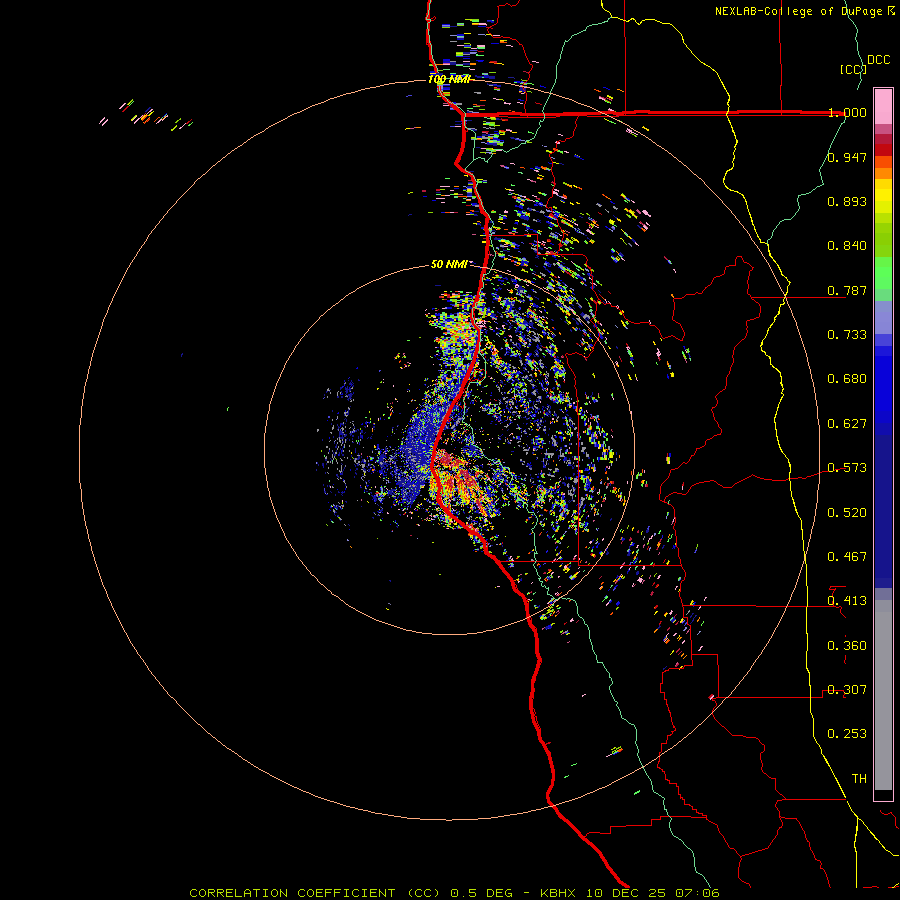Screen dimensions: 900x900
Task: Select the 0.413 color scale value
Action: coord(847,601)
